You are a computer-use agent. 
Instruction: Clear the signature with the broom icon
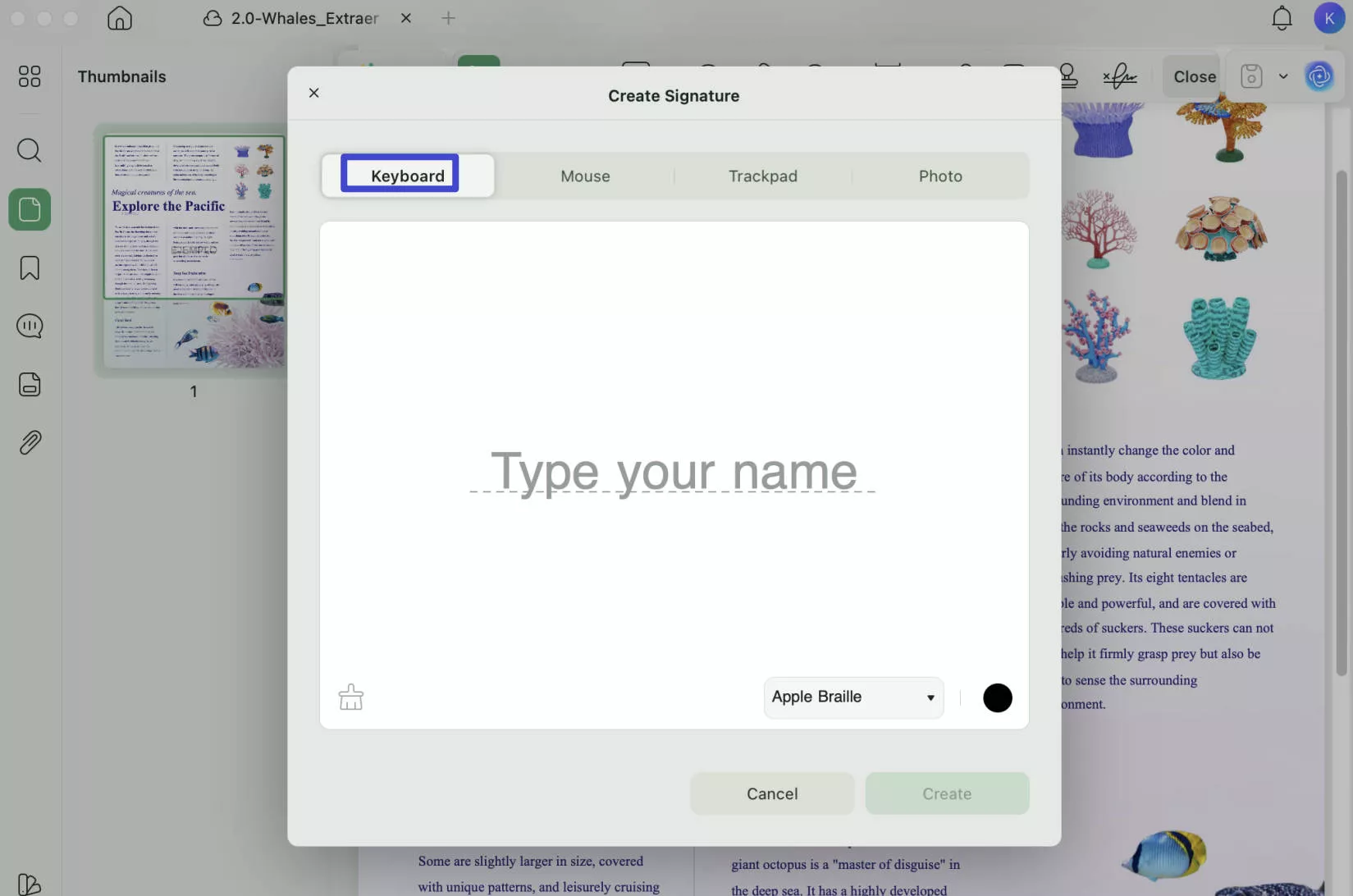(x=351, y=697)
